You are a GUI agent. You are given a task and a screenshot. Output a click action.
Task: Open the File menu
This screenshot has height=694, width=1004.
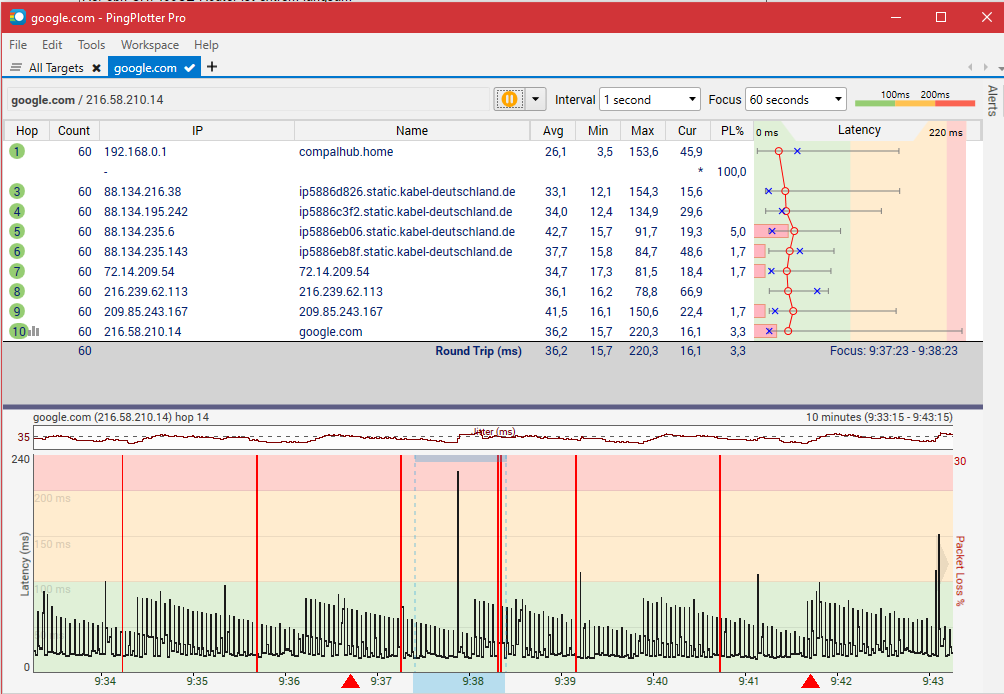[x=18, y=45]
